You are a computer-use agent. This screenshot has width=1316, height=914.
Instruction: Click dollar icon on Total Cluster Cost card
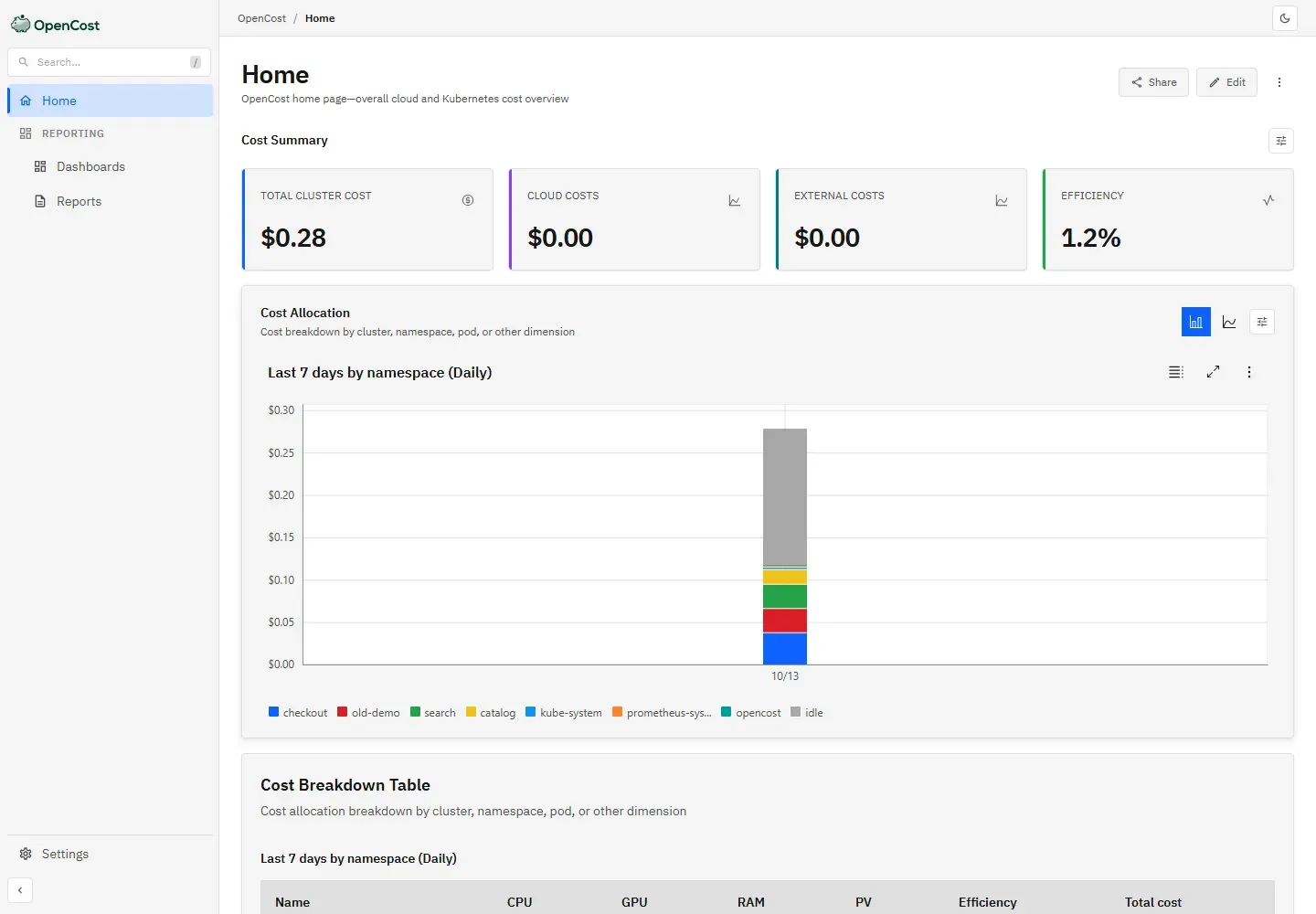[468, 200]
